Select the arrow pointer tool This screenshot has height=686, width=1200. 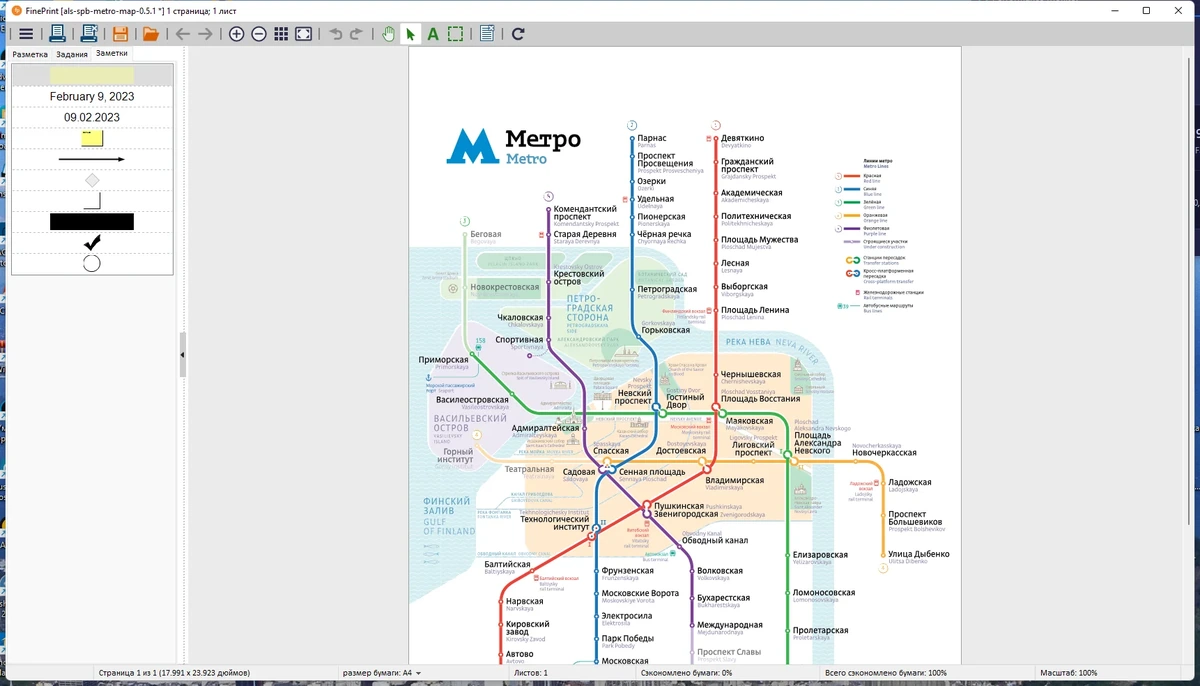coord(410,34)
